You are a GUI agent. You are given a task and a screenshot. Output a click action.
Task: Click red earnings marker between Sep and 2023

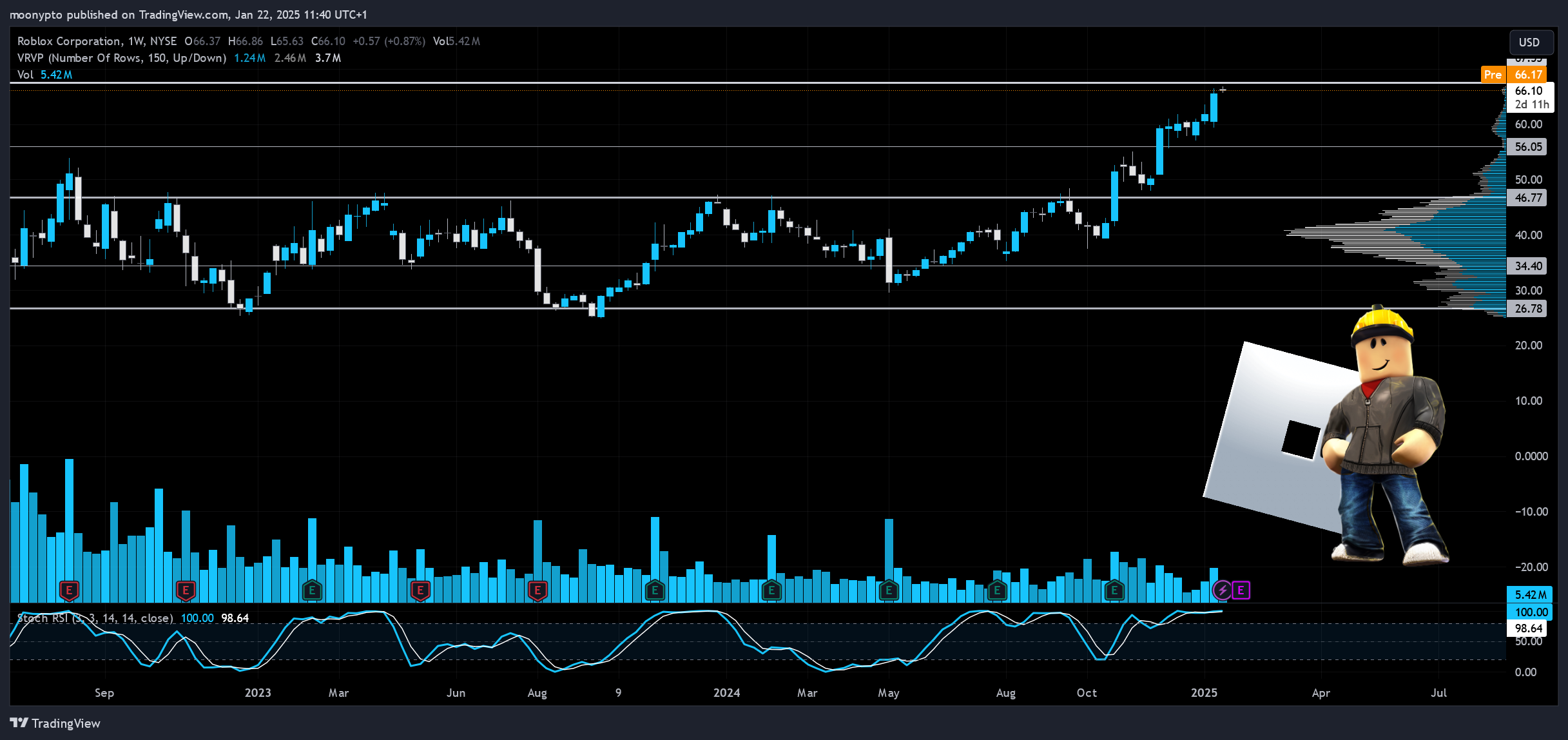[186, 590]
